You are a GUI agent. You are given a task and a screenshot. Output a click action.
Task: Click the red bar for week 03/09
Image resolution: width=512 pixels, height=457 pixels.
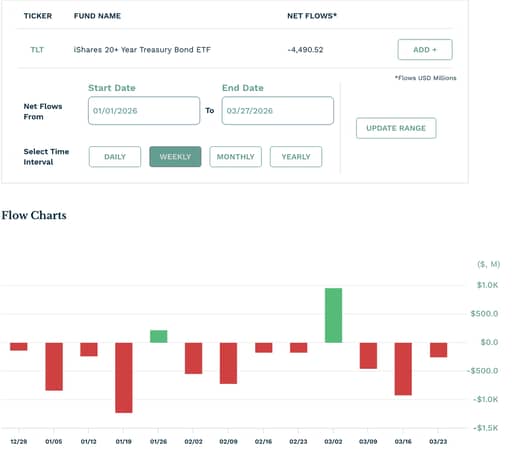click(368, 356)
